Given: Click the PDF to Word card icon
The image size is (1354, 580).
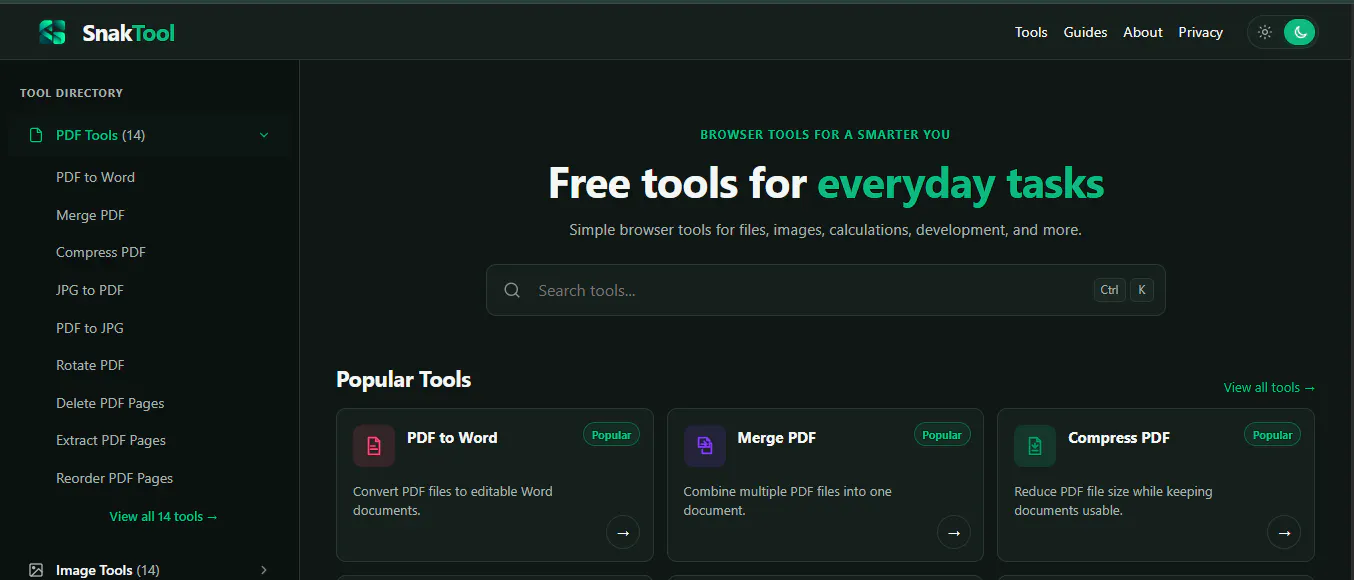Looking at the screenshot, I should click(374, 446).
